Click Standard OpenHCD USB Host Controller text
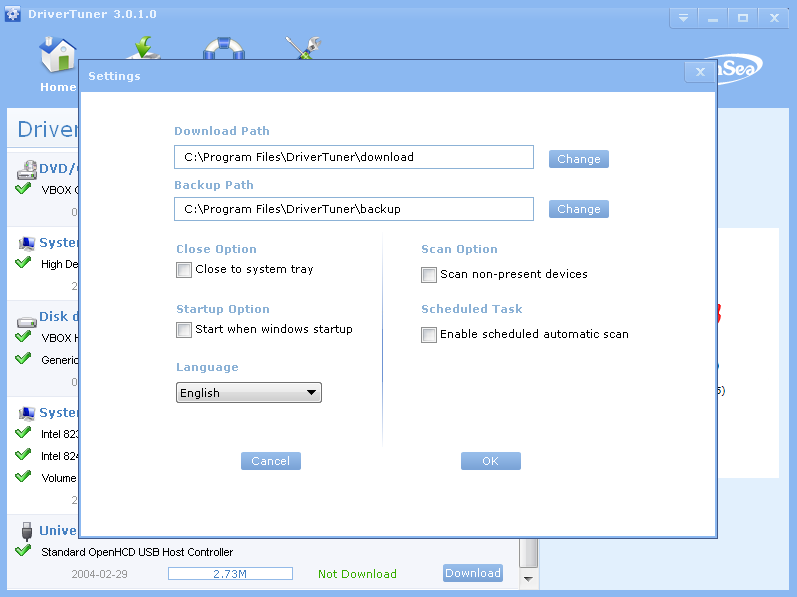This screenshot has height=597, width=797. 137,552
